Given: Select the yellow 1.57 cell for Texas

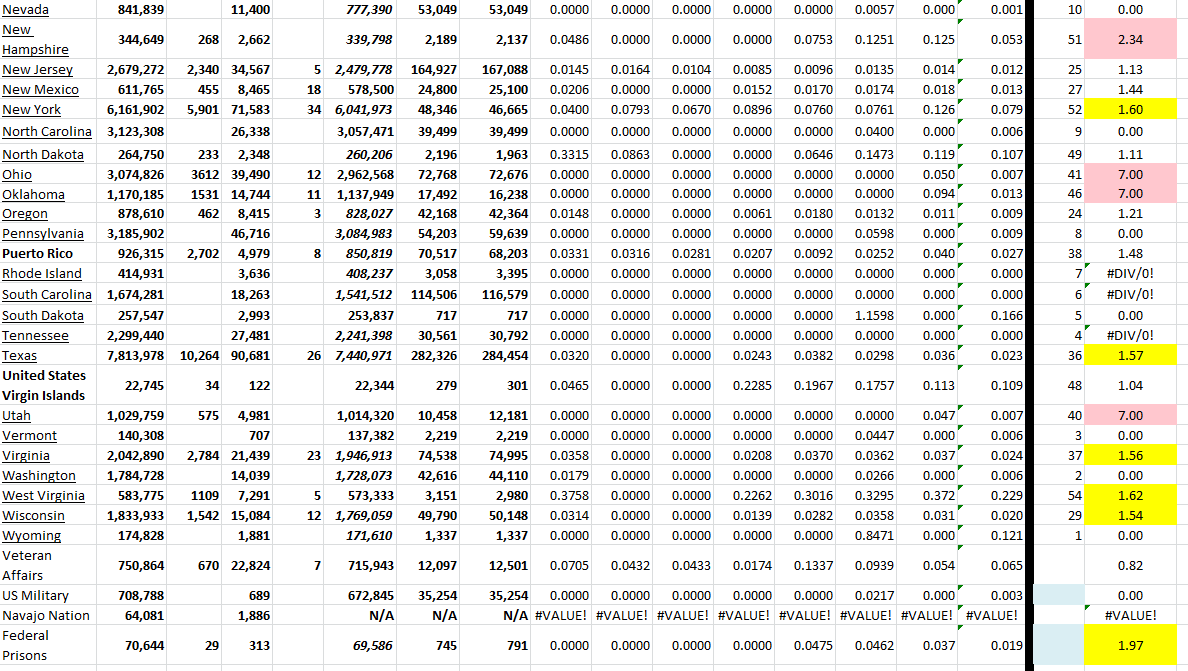Looking at the screenshot, I should point(1130,355).
